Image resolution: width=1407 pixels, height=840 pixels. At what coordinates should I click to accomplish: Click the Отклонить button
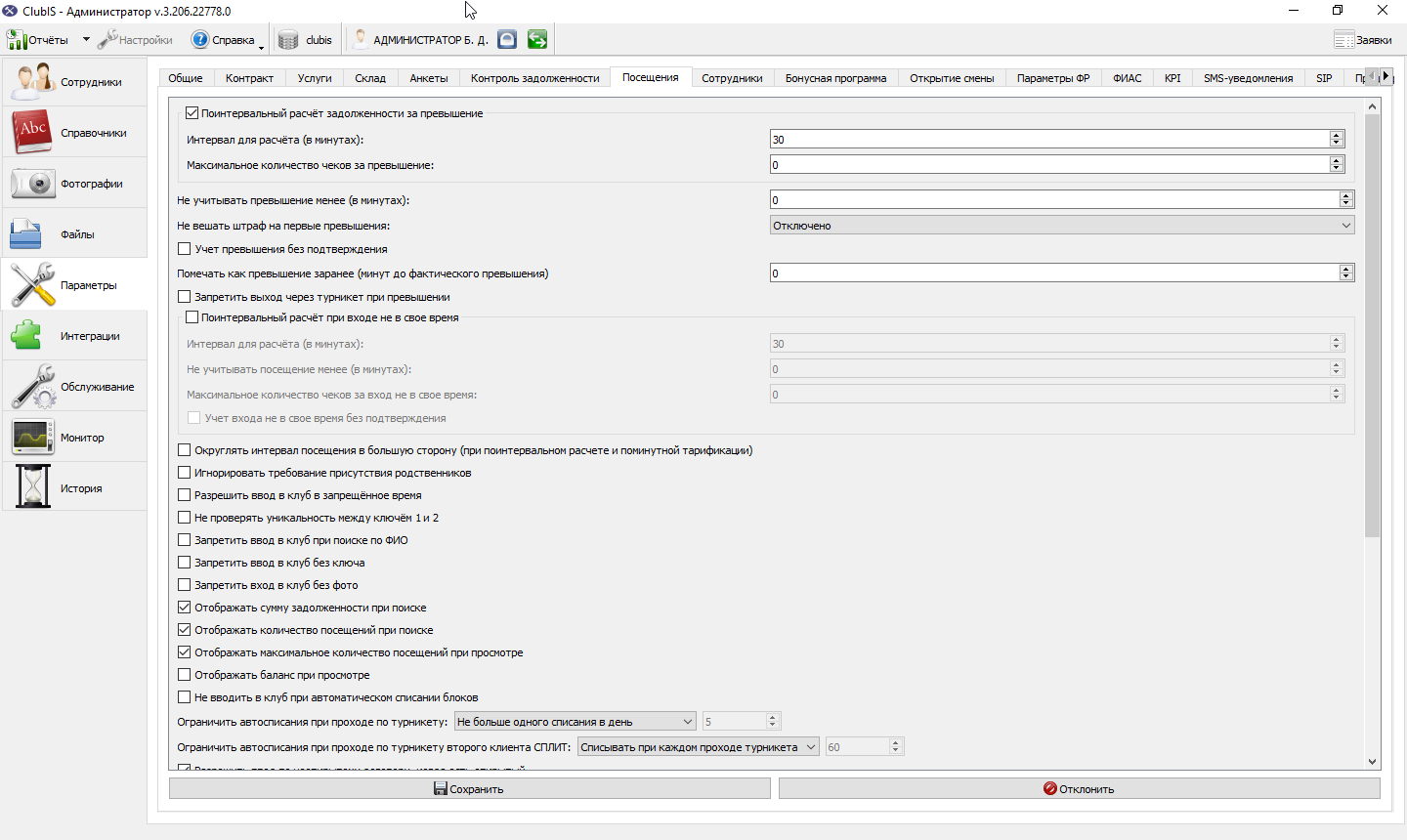(1079, 788)
